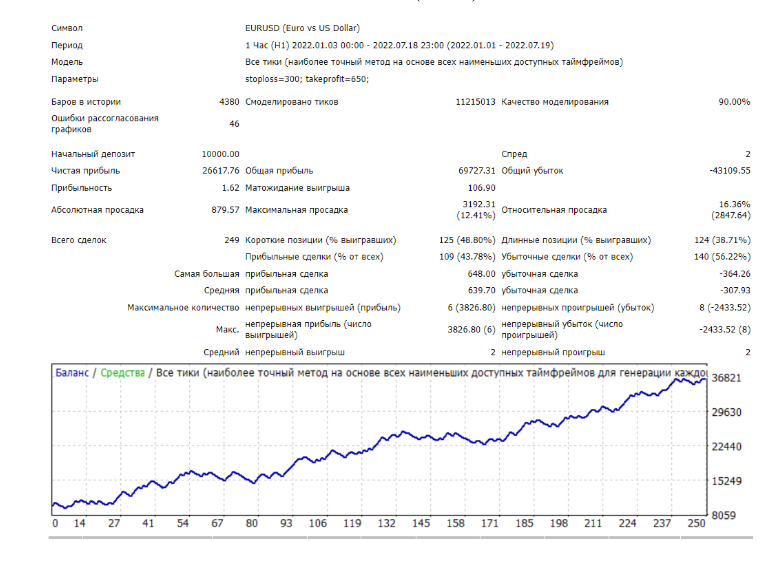Image resolution: width=784 pixels, height=567 pixels.
Task: Click the x-axis tick labeled 132
Action: (x=386, y=523)
